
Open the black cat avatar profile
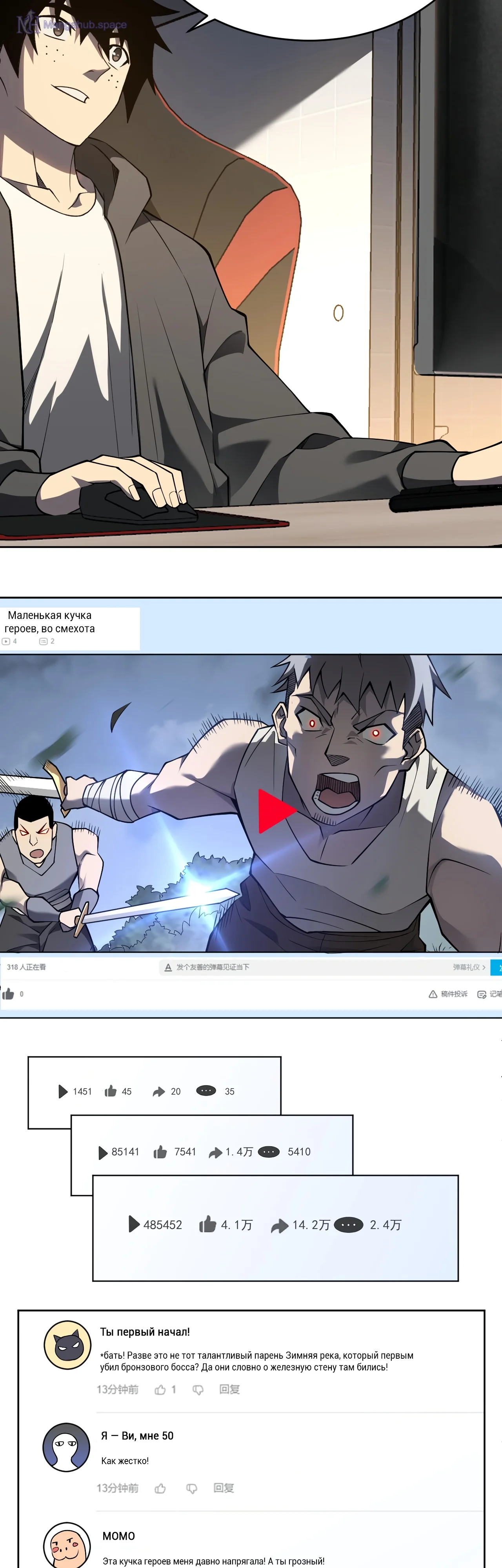(67, 1345)
